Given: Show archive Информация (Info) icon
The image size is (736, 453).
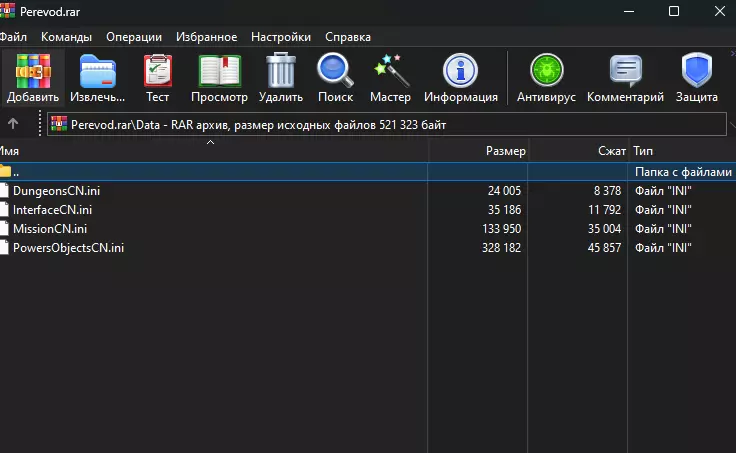Looking at the screenshot, I should pos(460,70).
